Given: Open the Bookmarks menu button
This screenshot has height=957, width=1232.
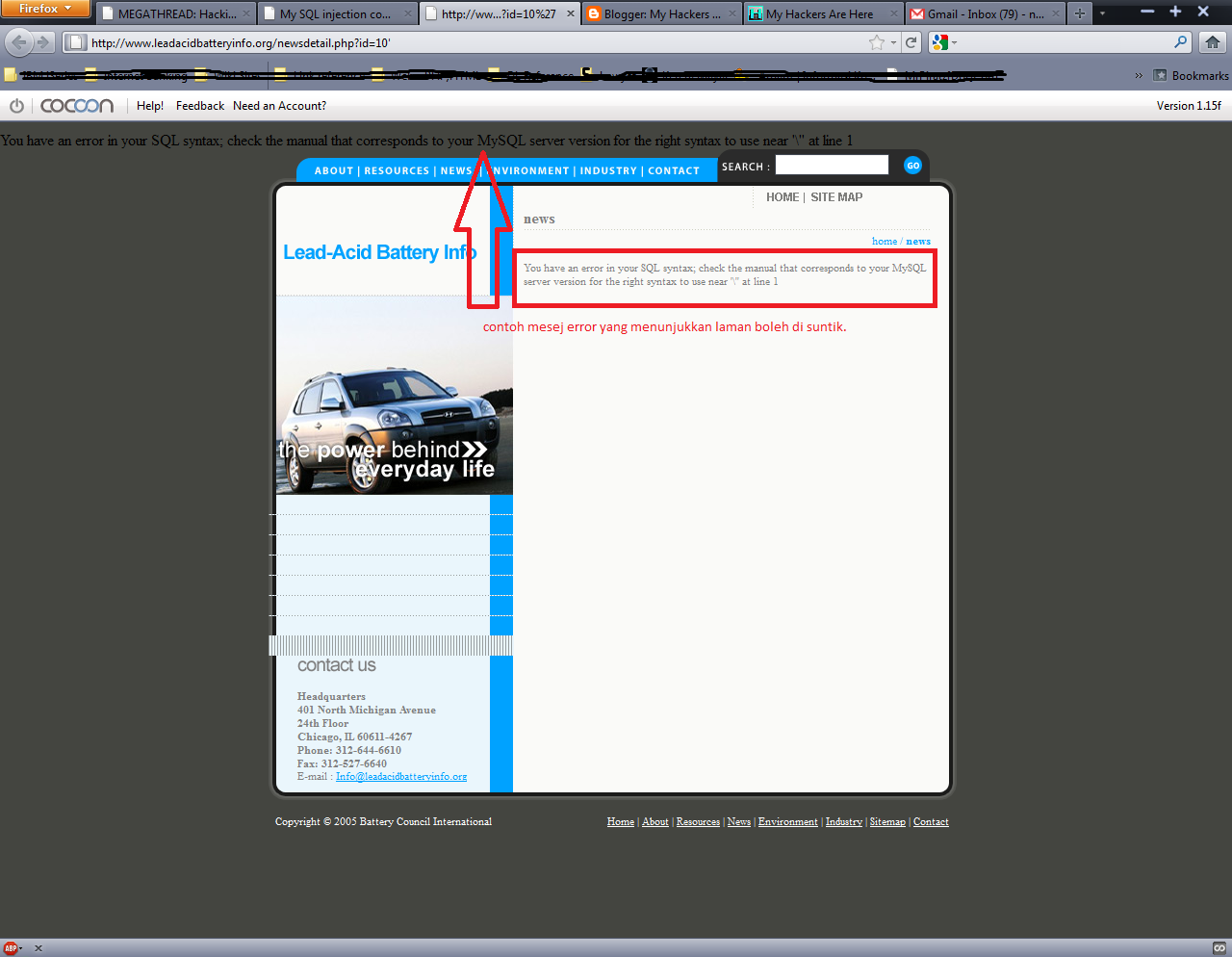Looking at the screenshot, I should click(x=1191, y=75).
